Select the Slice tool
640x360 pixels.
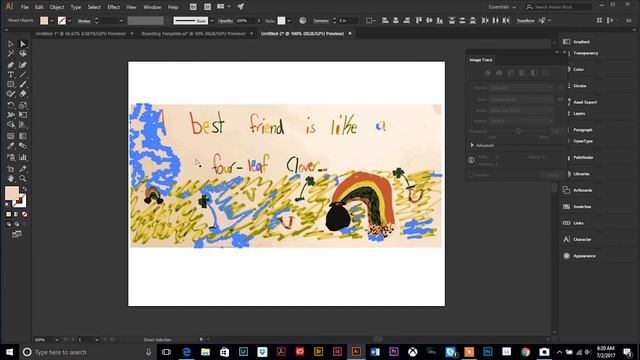pos(23,169)
